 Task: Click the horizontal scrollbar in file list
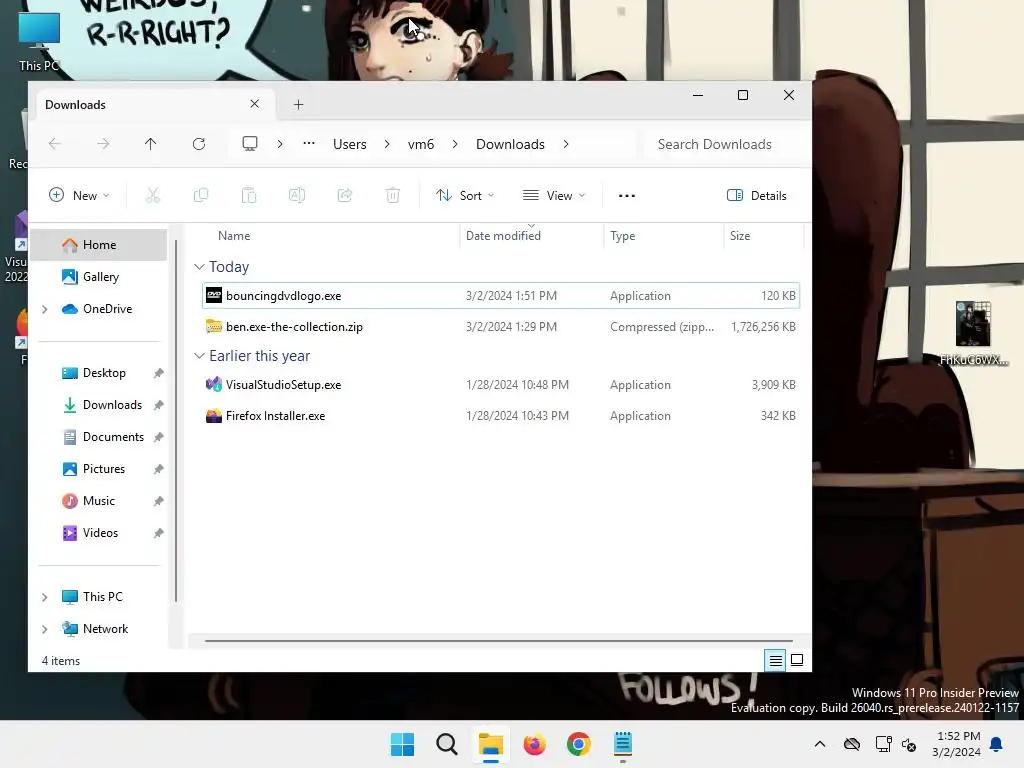pos(498,641)
